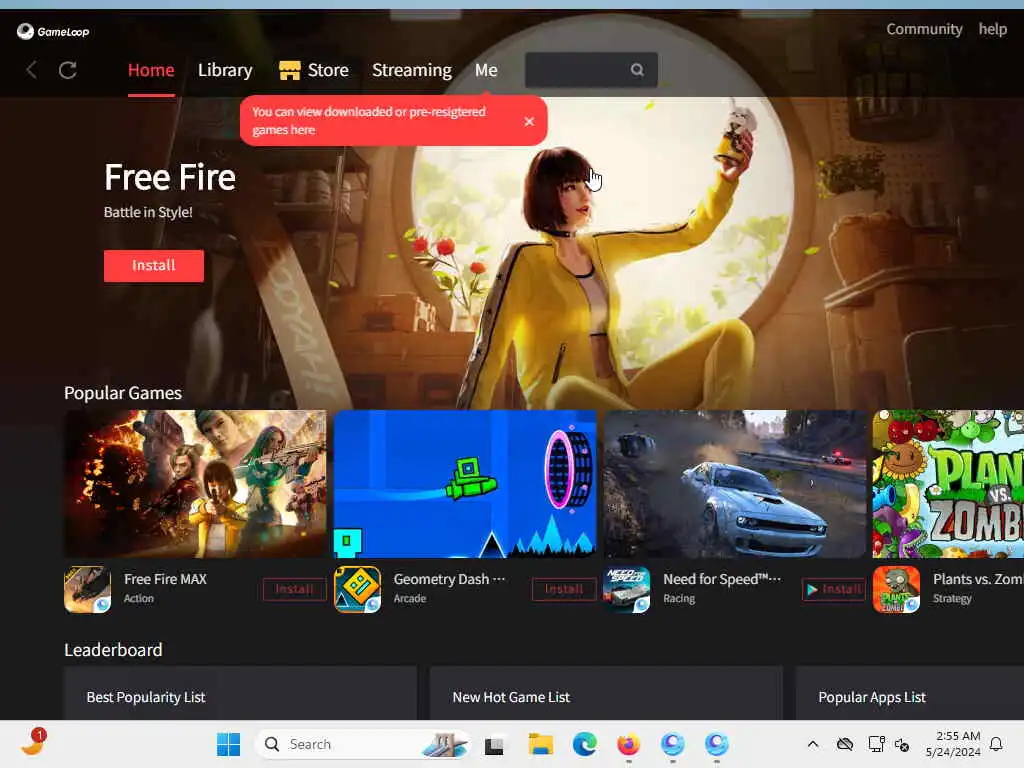
Task: Launch File Explorer from the taskbar
Action: pos(541,744)
